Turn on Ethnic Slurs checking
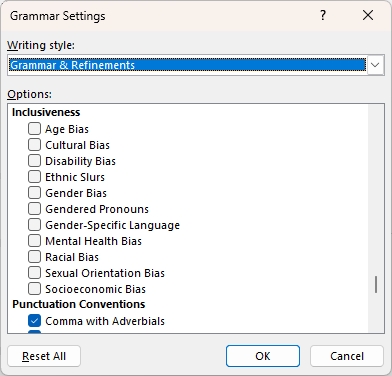The height and width of the screenshot is (376, 392). click(34, 177)
